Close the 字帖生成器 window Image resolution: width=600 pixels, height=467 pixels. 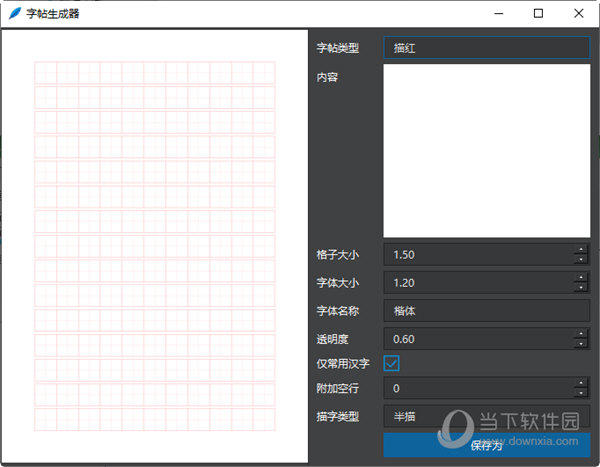pyautogui.click(x=579, y=13)
